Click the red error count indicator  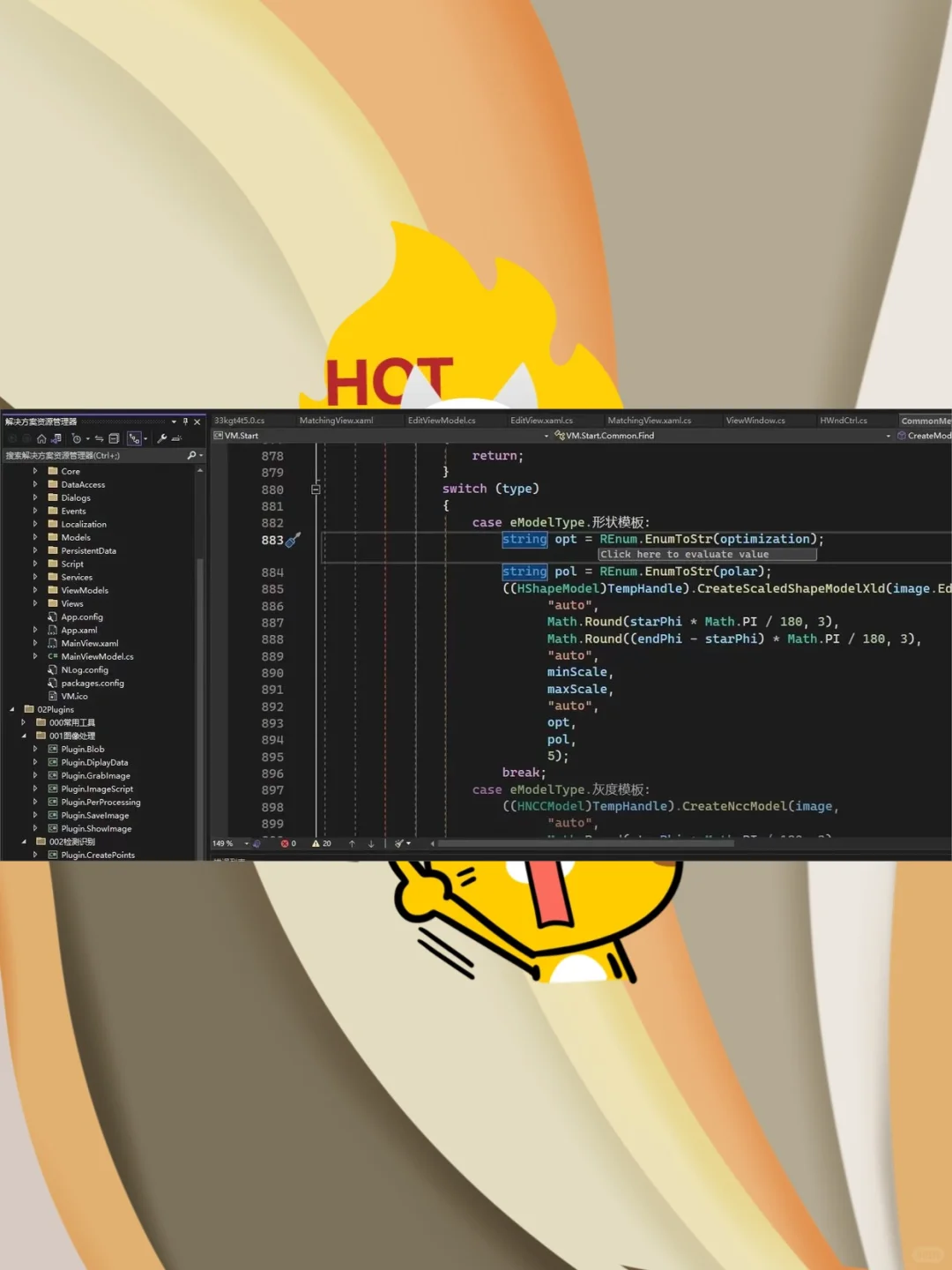288,844
